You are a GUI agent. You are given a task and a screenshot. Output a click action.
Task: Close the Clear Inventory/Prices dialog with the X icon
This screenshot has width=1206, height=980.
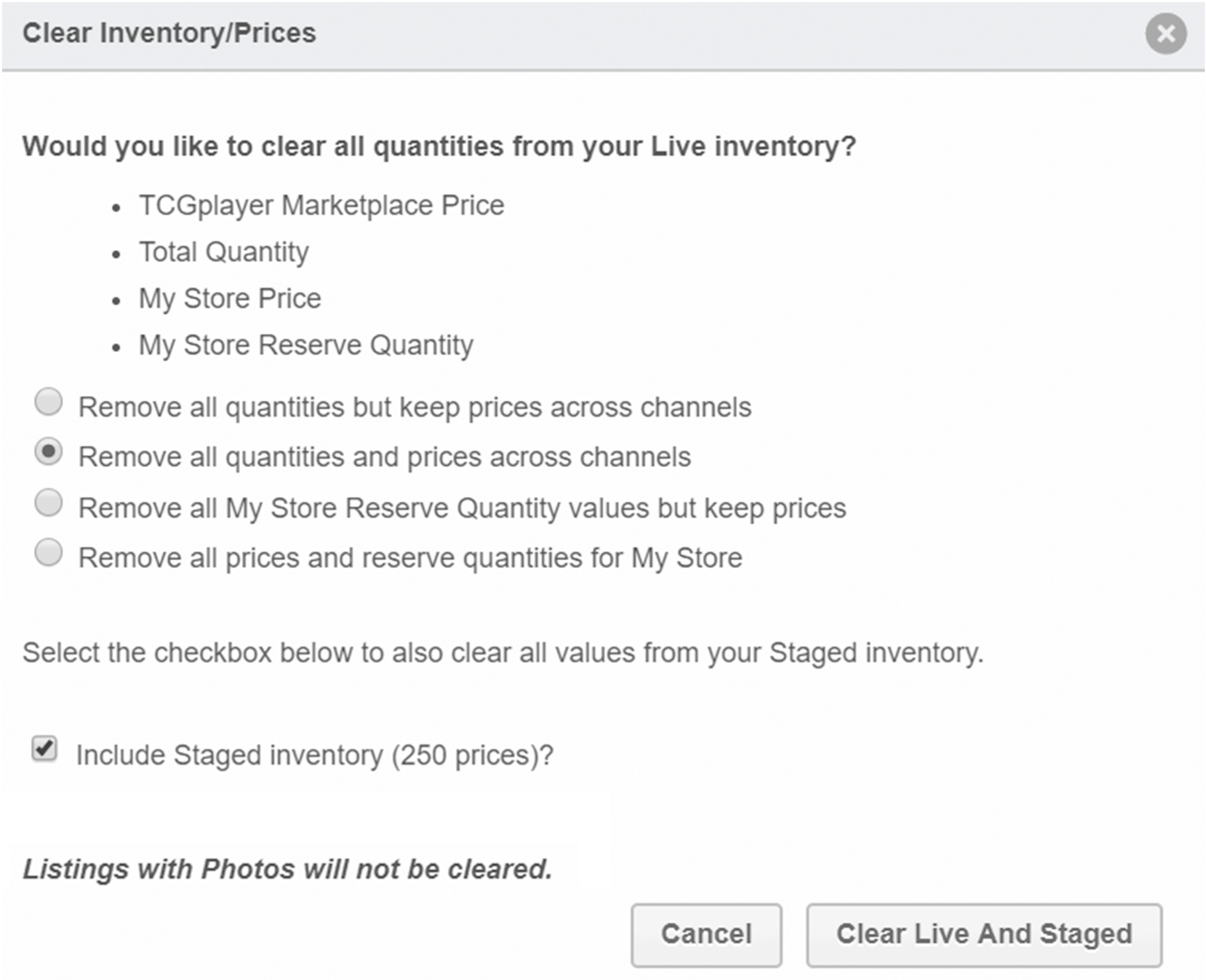tap(1166, 34)
